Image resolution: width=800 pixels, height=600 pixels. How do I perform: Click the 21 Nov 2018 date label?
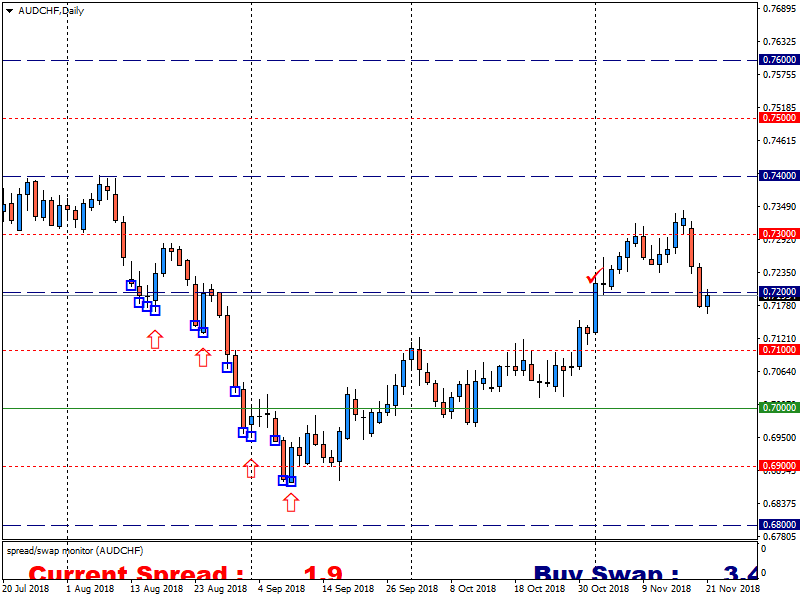point(733,589)
